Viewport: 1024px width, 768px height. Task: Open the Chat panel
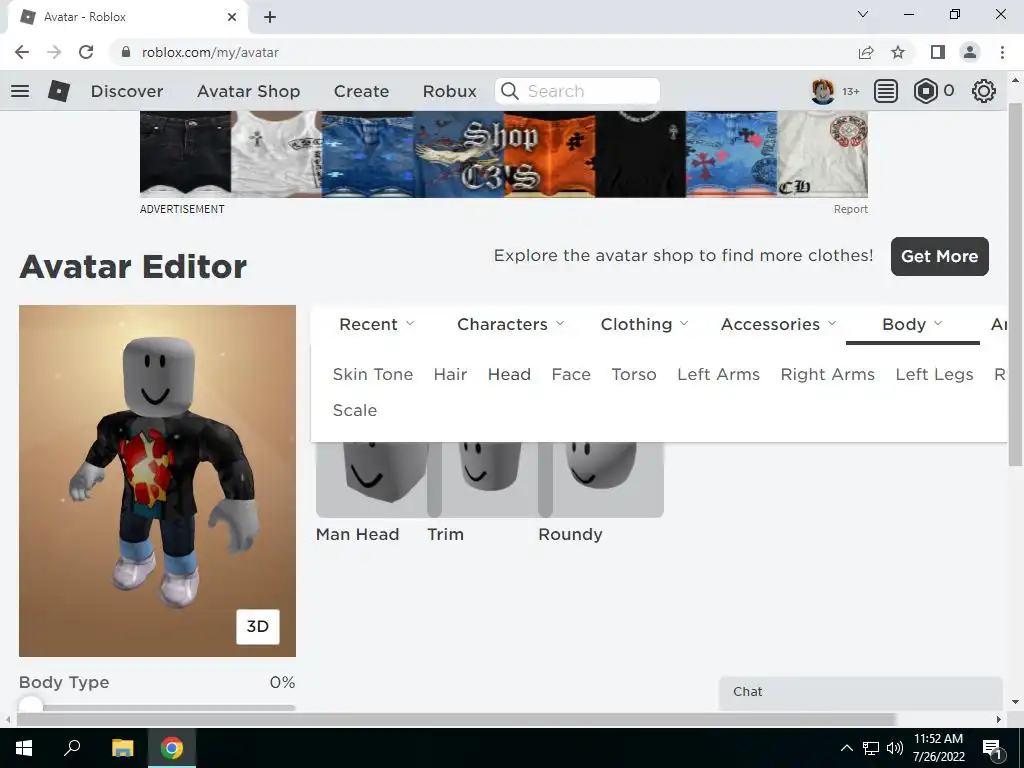(x=861, y=693)
